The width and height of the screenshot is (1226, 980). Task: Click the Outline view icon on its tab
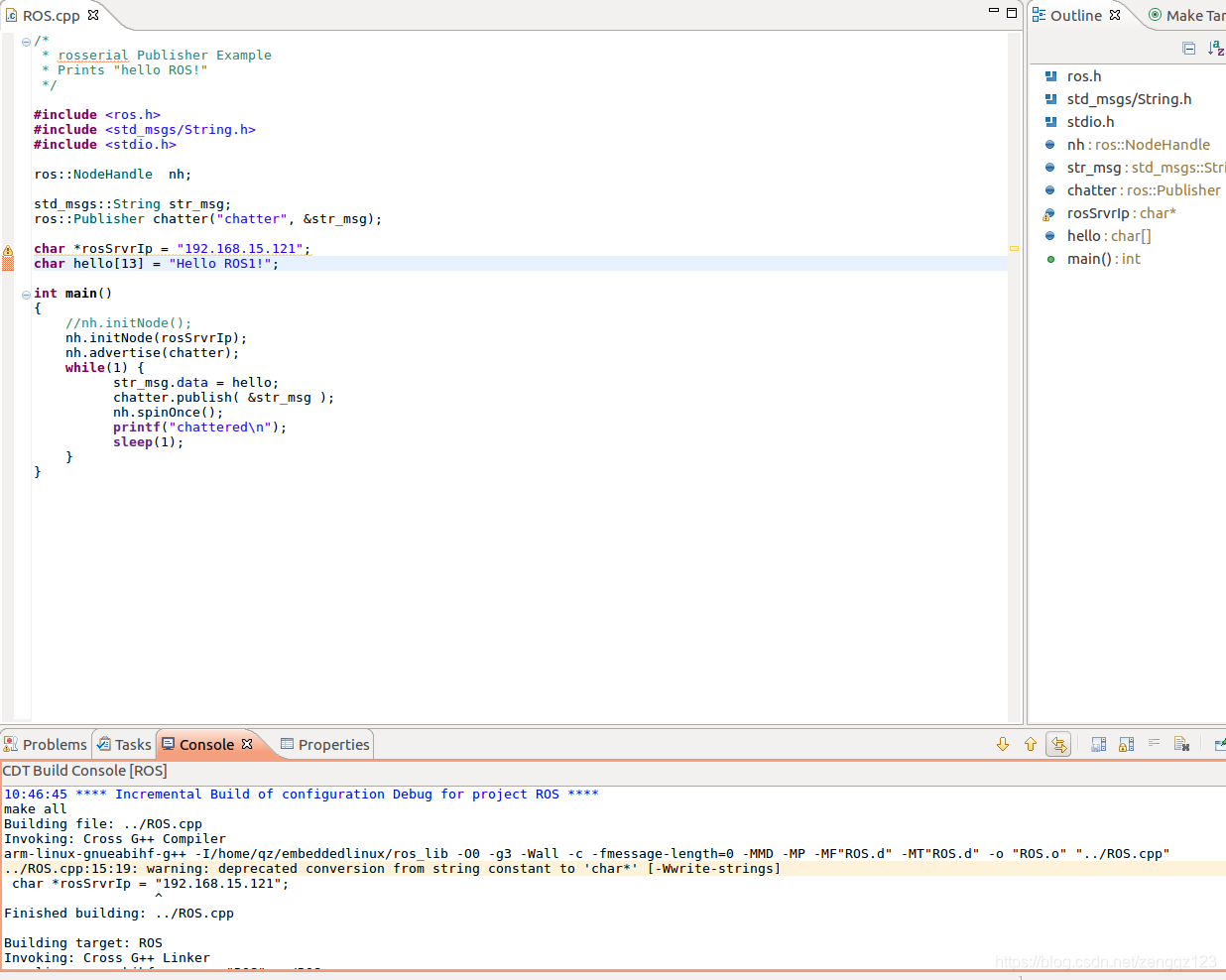[1039, 15]
